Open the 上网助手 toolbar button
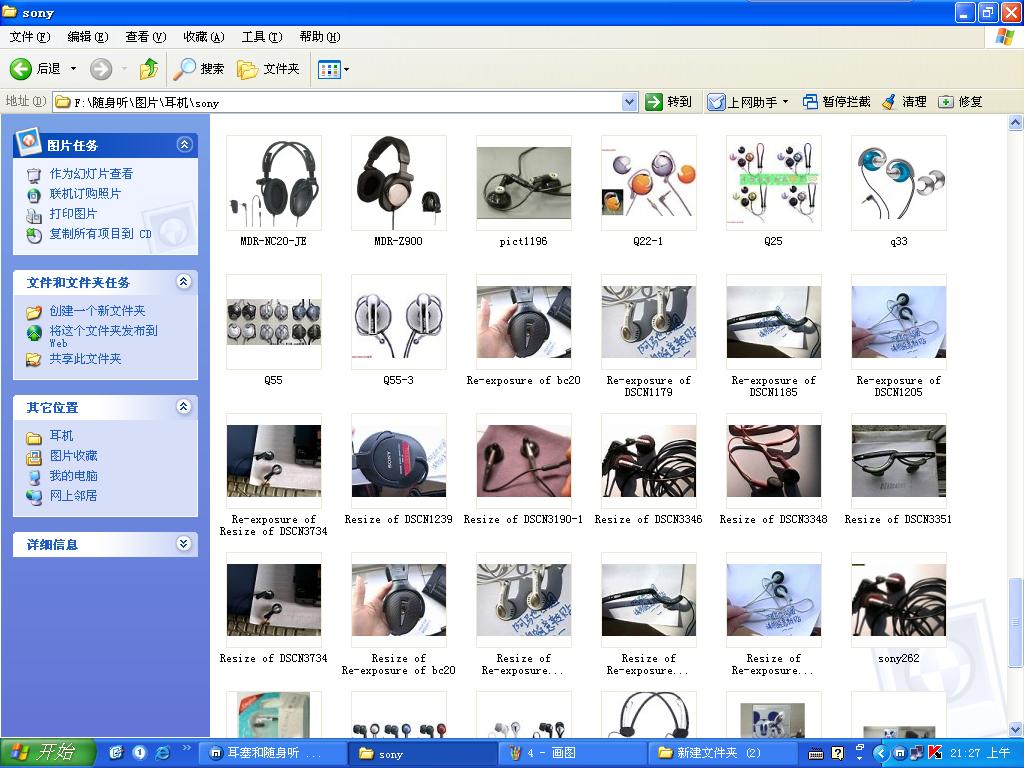 point(744,102)
